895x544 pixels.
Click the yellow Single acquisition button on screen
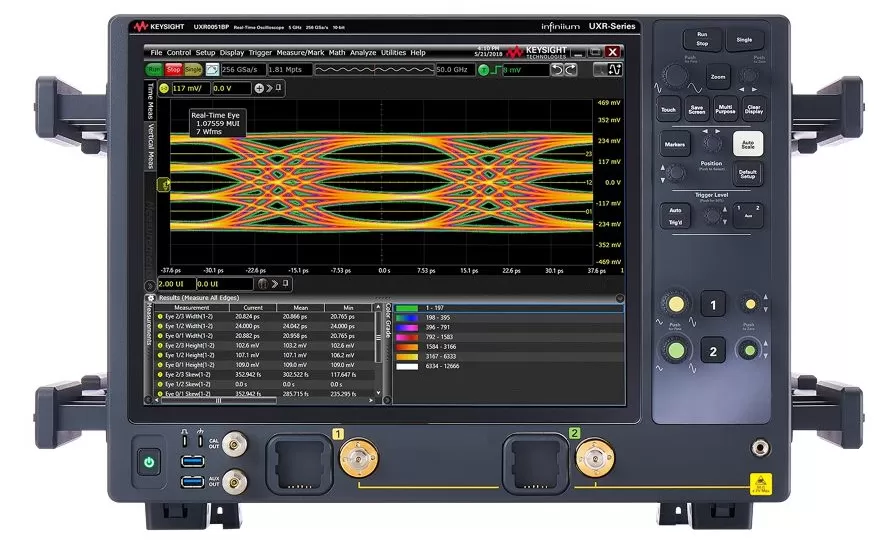[x=193, y=70]
